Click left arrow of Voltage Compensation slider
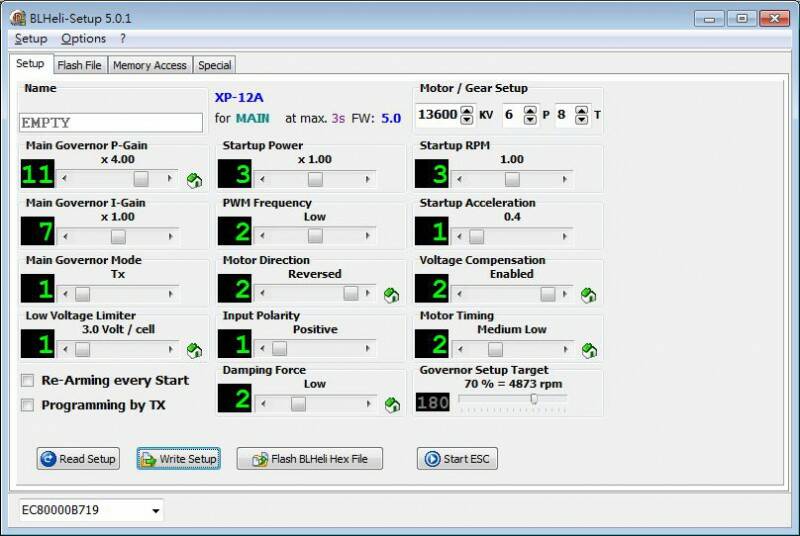The width and height of the screenshot is (800, 536). (x=460, y=294)
